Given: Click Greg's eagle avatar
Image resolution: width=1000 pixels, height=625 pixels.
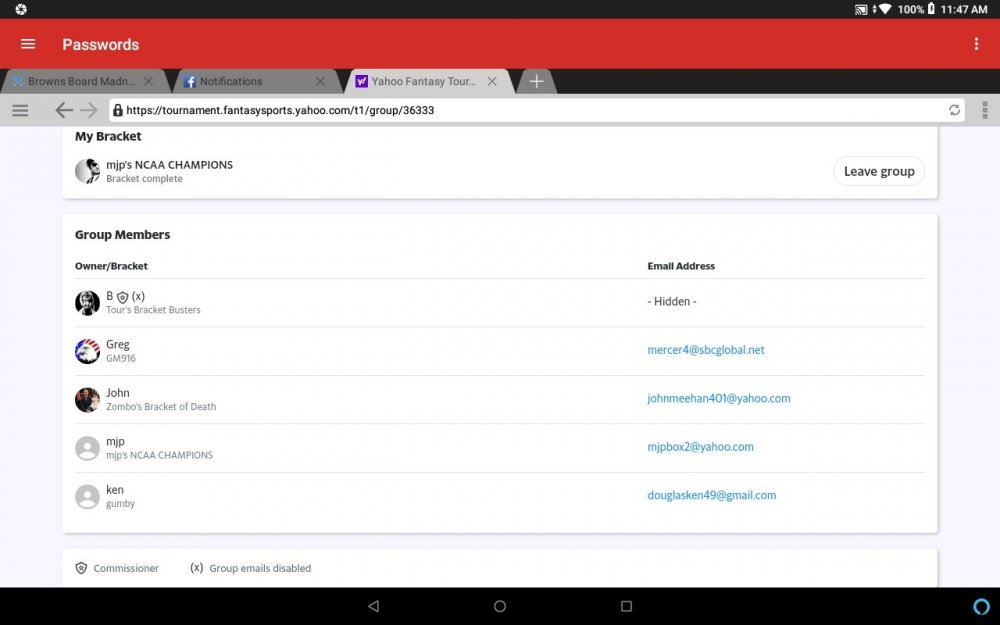Looking at the screenshot, I should point(87,351).
